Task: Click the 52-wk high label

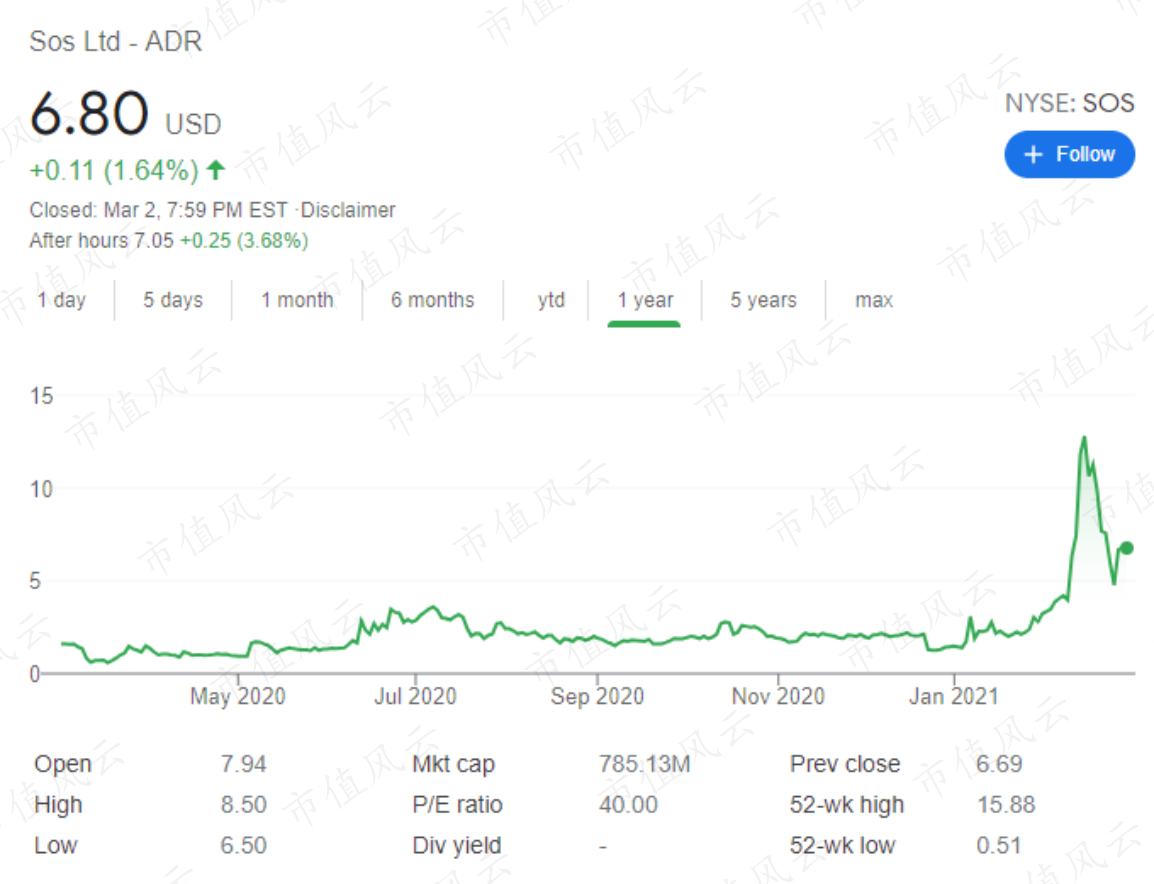Action: pyautogui.click(x=847, y=805)
